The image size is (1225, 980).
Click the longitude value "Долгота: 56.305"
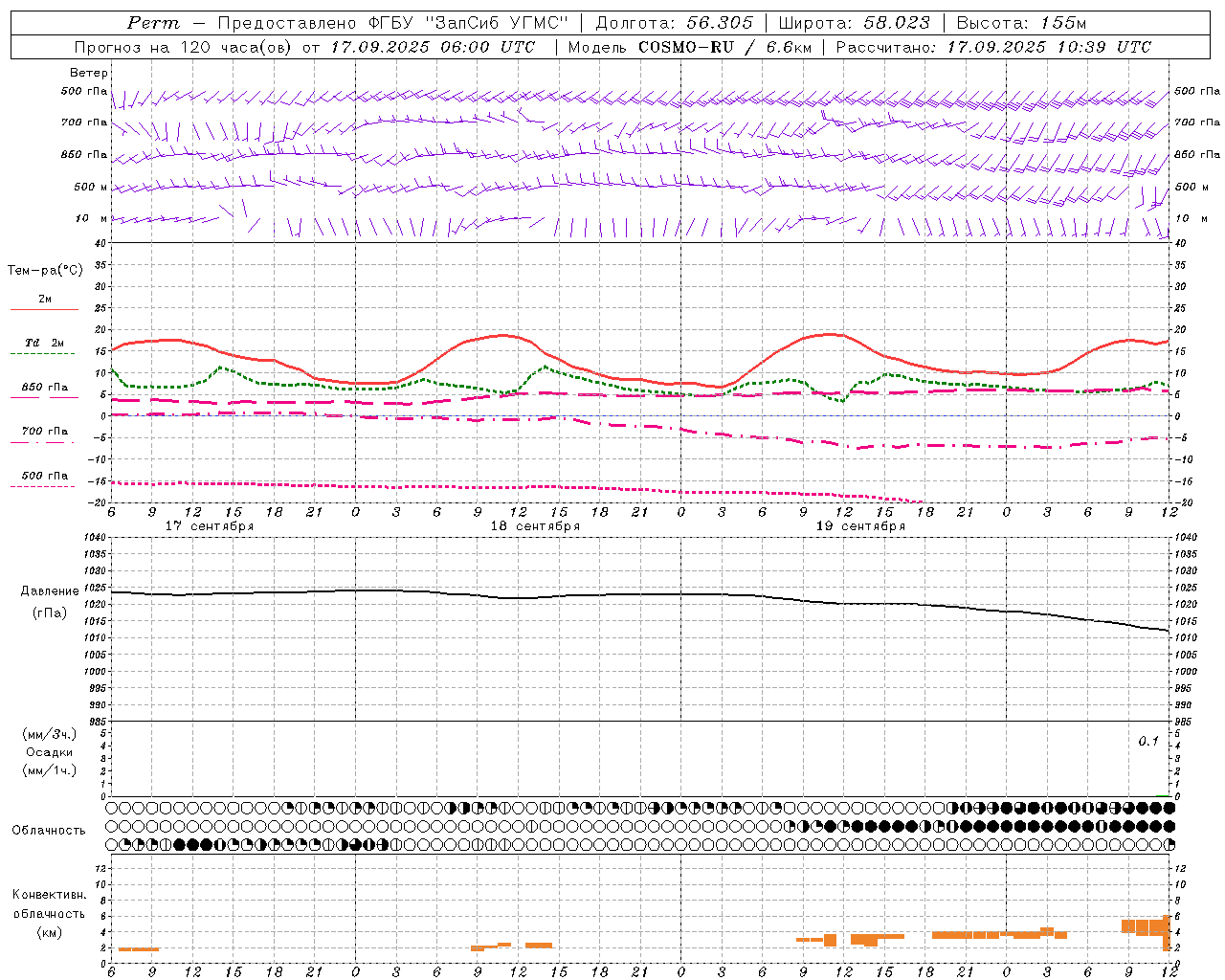pyautogui.click(x=675, y=23)
